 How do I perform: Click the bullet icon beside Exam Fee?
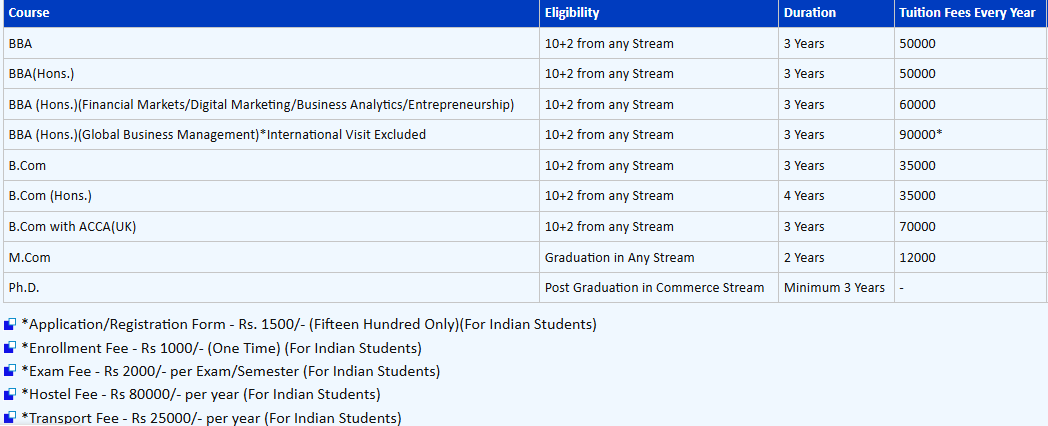point(10,371)
